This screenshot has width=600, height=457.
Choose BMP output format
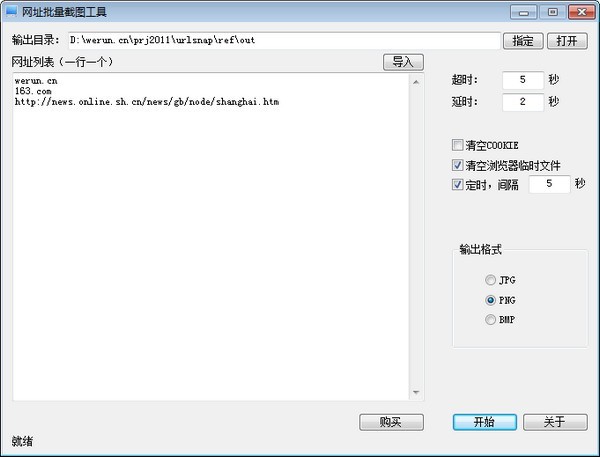pos(490,320)
